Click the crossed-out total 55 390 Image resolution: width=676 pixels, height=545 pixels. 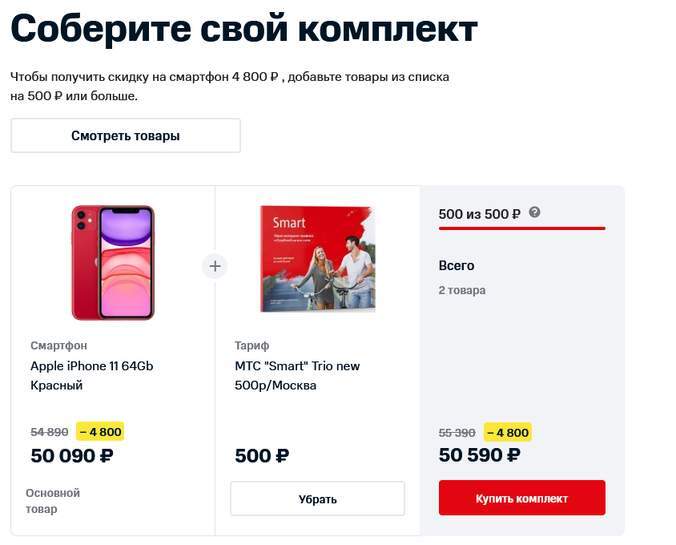[457, 432]
